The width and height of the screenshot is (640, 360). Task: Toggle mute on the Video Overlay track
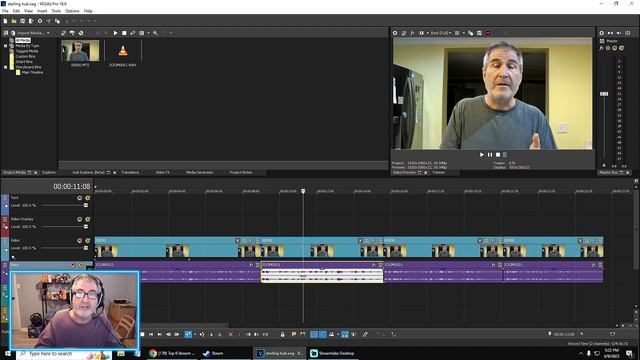(x=80, y=220)
